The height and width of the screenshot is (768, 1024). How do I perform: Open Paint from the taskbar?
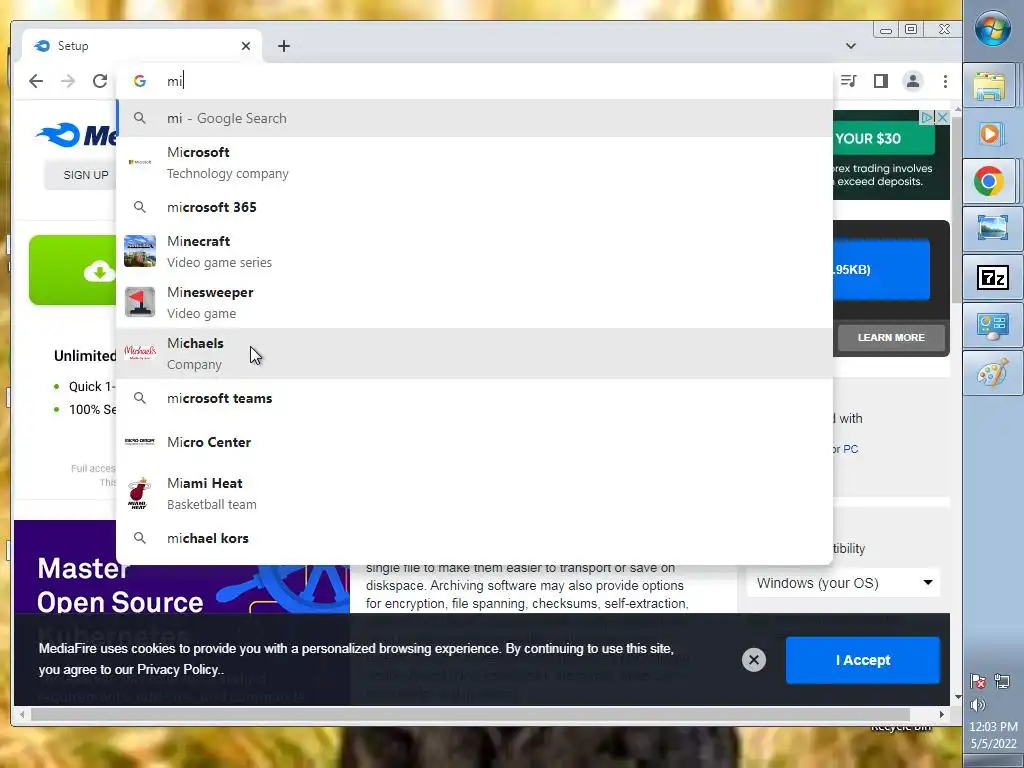pos(992,374)
